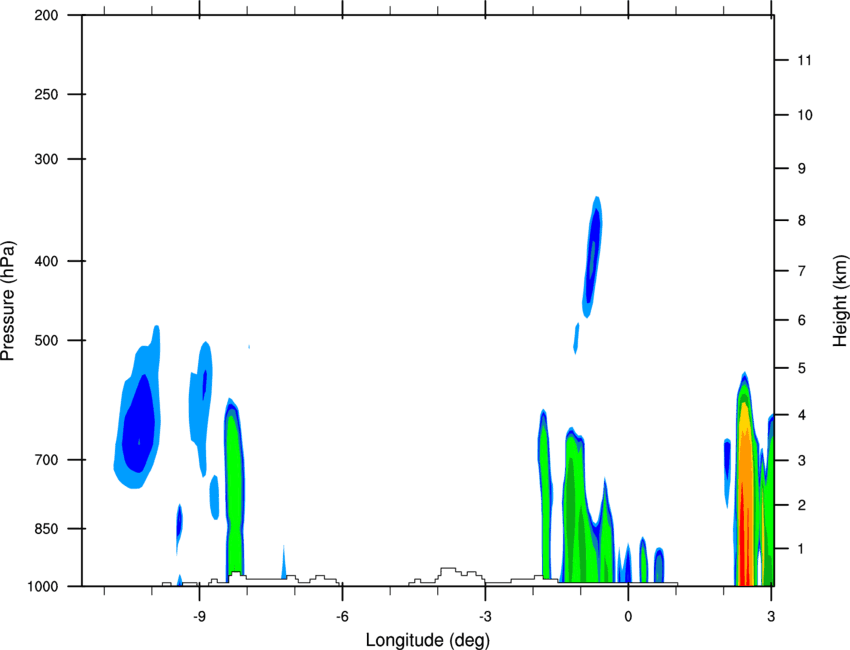Click height tick label 1
The width and height of the screenshot is (850, 650).
[802, 549]
